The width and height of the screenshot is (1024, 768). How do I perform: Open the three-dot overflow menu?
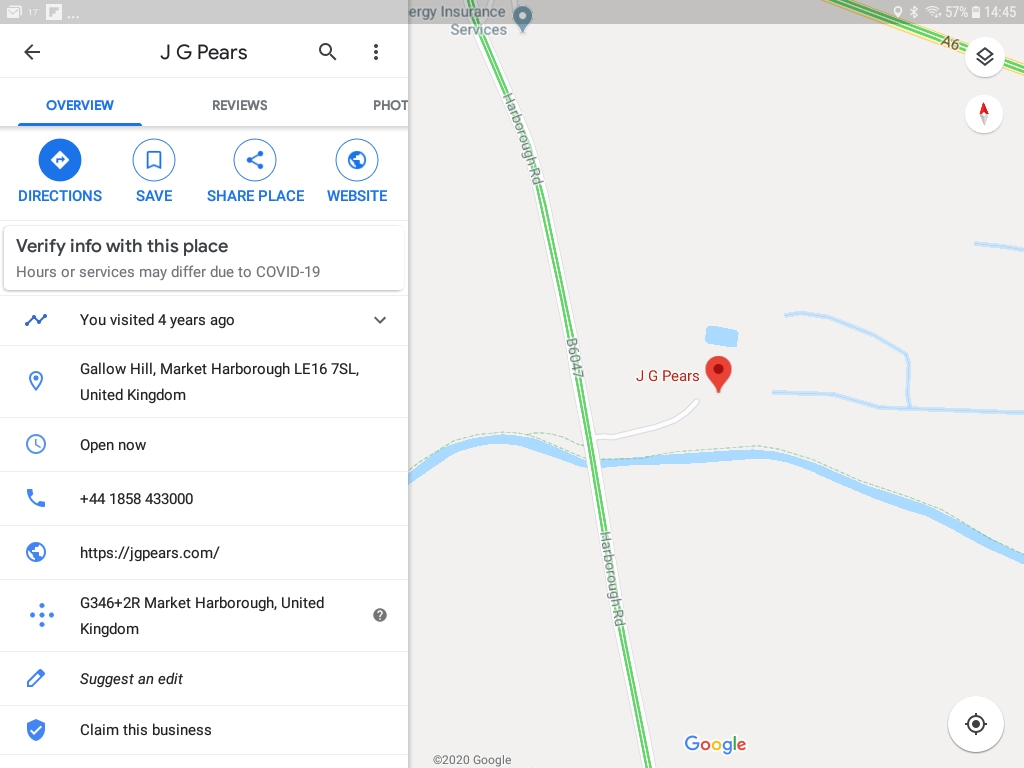(376, 52)
